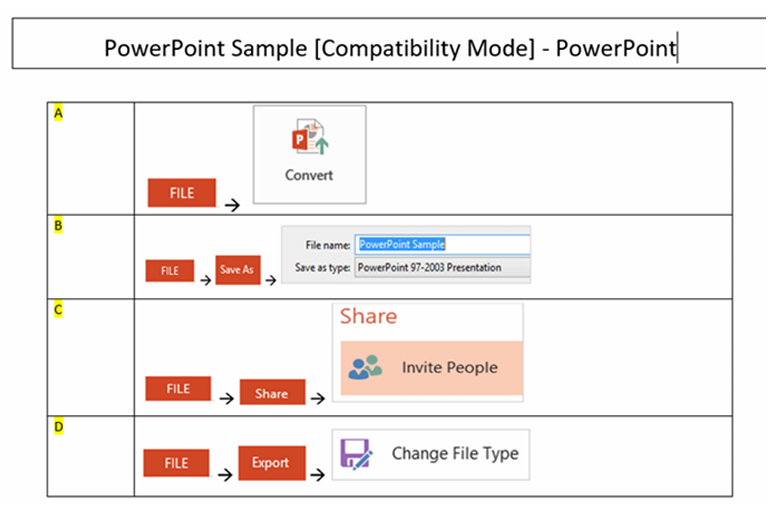Select the yellow highlighted A option label
This screenshot has width=770, height=511.
click(x=58, y=113)
